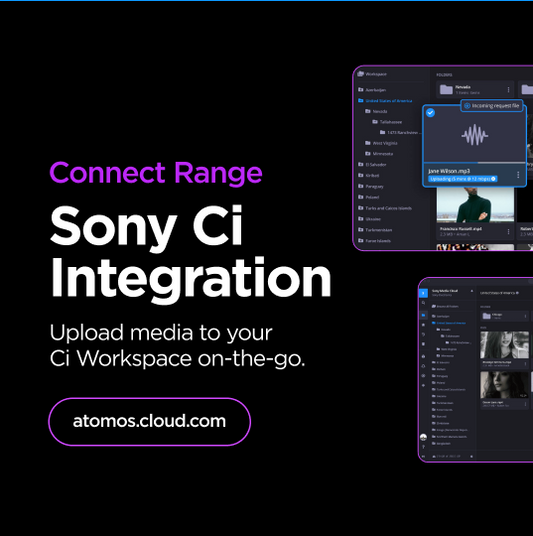Image resolution: width=533 pixels, height=536 pixels.
Task: Select Faroe Islands folder in tree
Action: point(374,241)
